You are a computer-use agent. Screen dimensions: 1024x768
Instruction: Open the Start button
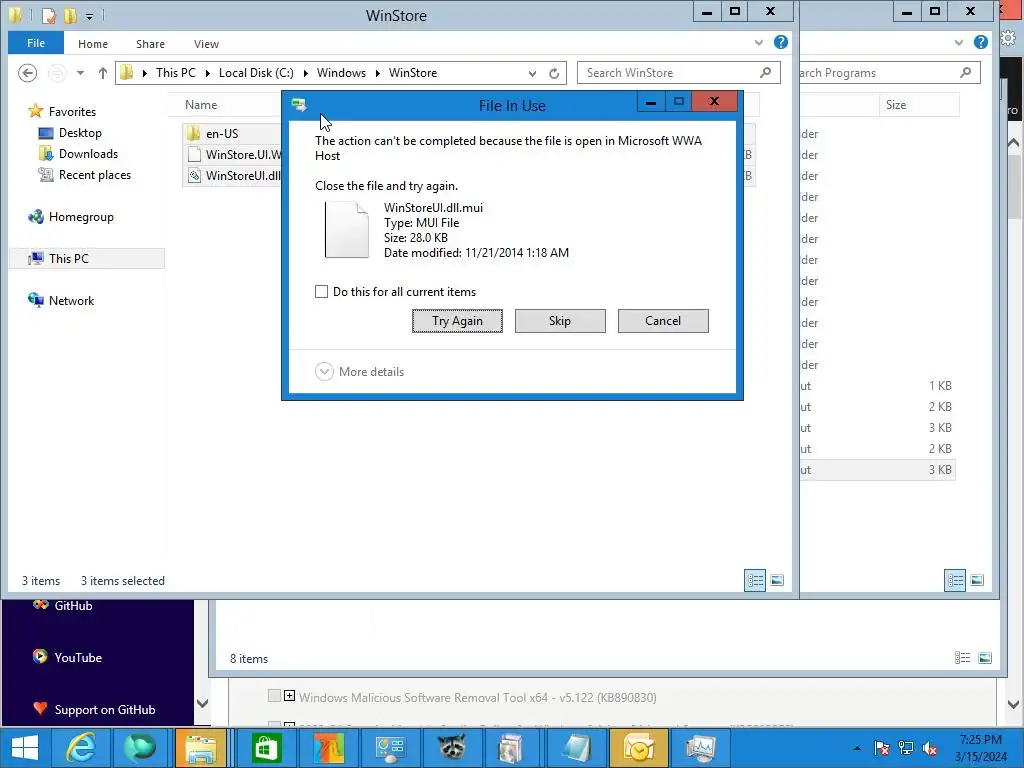point(25,748)
